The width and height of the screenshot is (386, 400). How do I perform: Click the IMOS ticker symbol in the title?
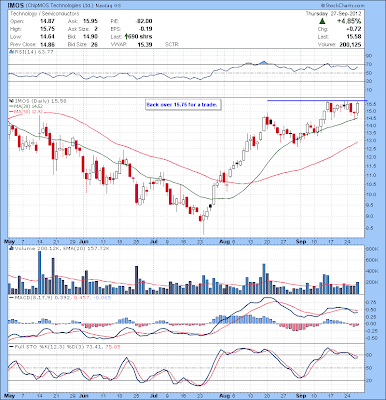pyautogui.click(x=17, y=6)
